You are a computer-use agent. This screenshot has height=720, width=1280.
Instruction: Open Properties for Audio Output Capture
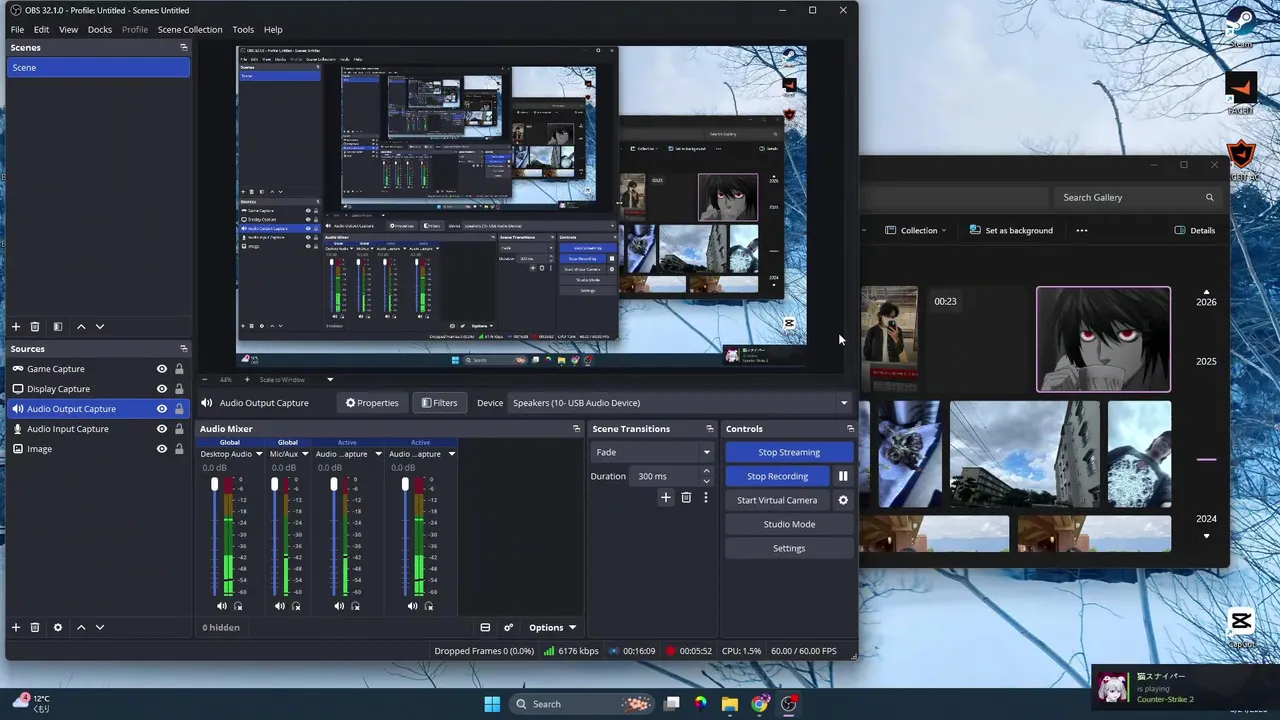[x=372, y=403]
